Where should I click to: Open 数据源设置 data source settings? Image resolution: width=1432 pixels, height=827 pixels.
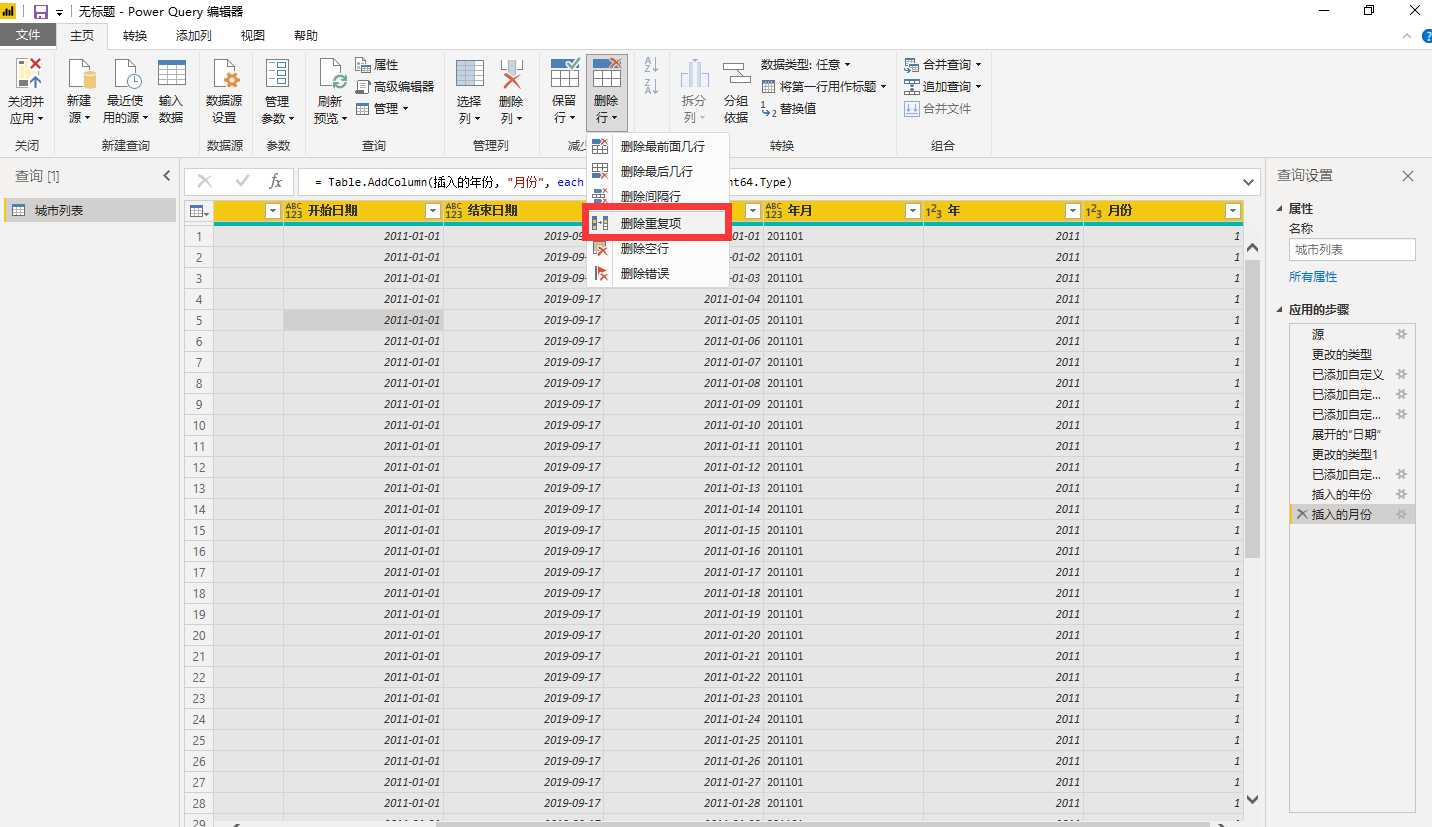pyautogui.click(x=224, y=91)
